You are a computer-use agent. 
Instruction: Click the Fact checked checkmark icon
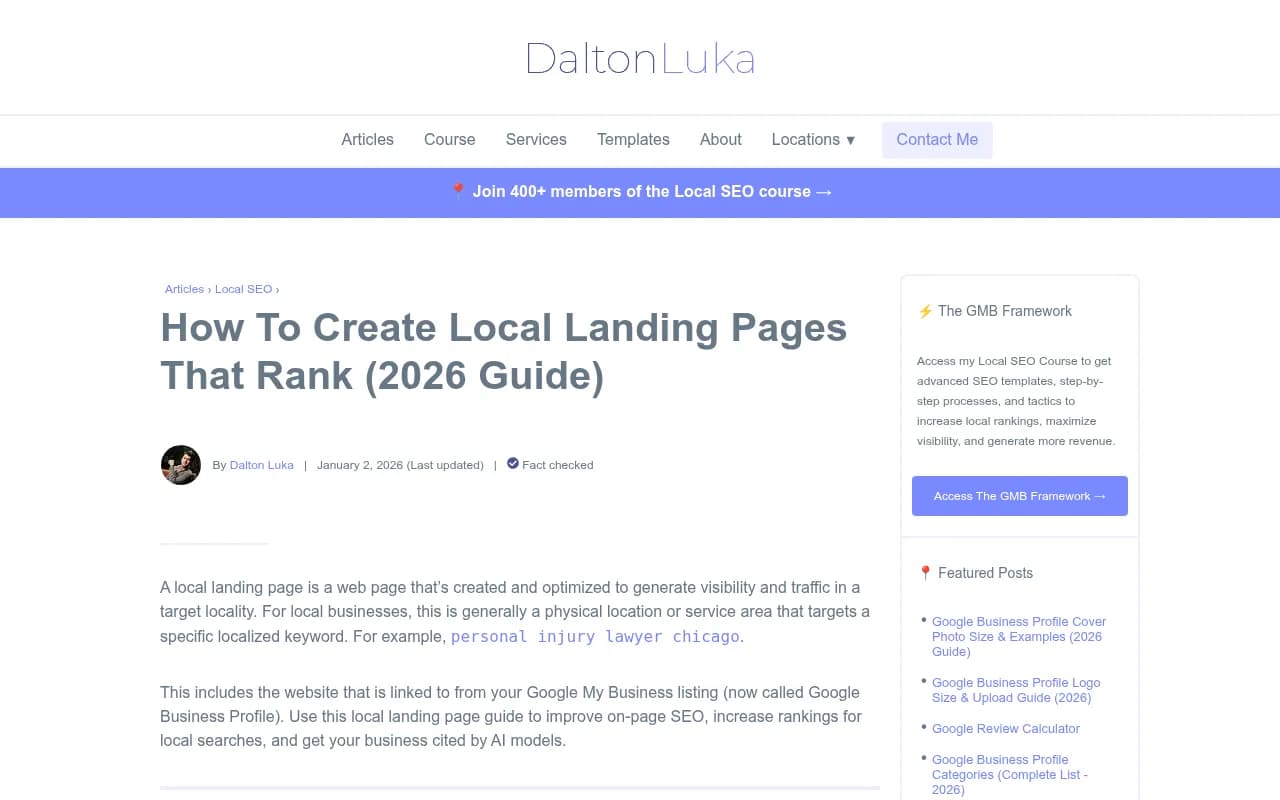tap(513, 464)
